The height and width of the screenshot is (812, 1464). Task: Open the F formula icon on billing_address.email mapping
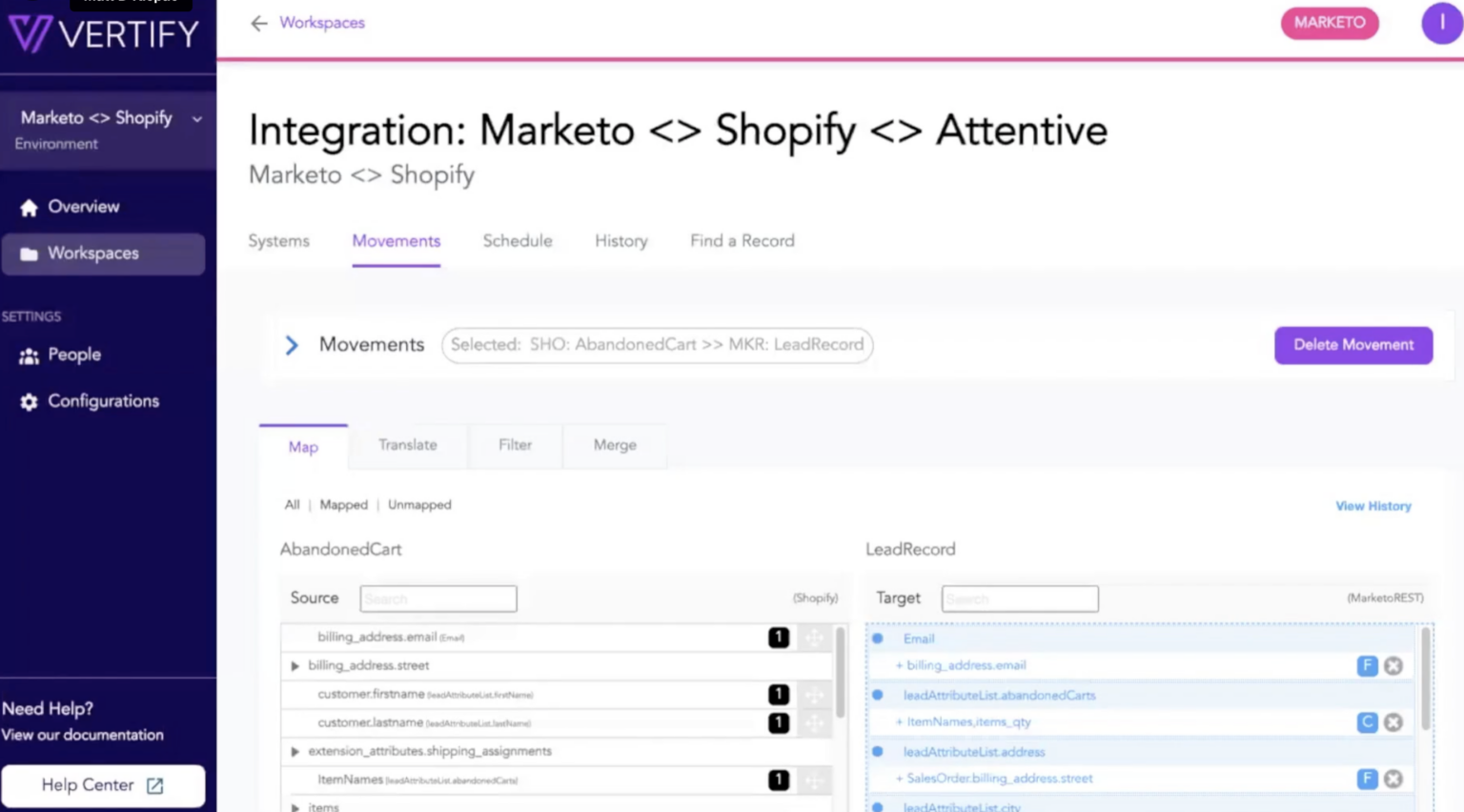click(1368, 665)
